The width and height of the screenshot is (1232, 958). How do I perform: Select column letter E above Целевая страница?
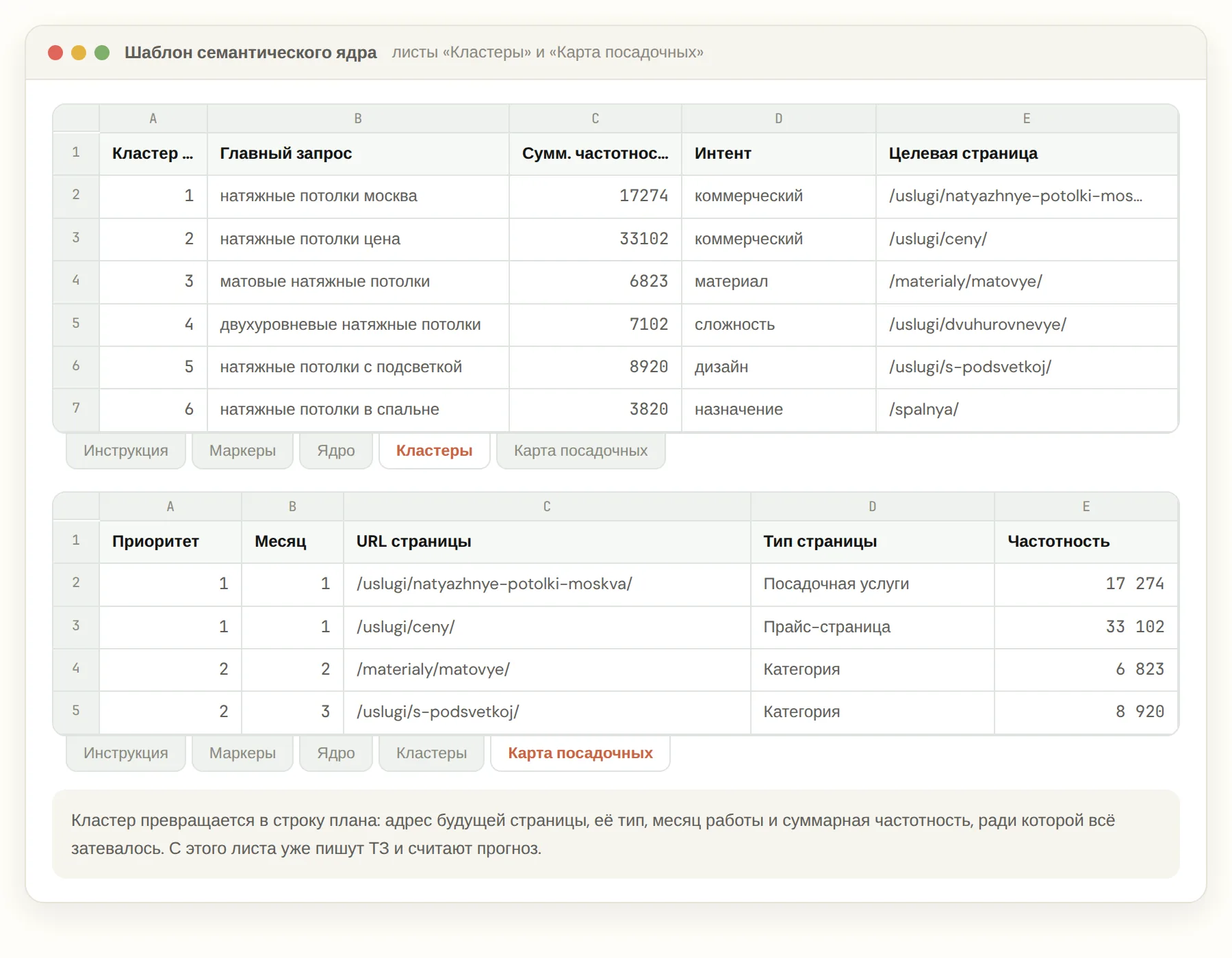[x=1027, y=118]
